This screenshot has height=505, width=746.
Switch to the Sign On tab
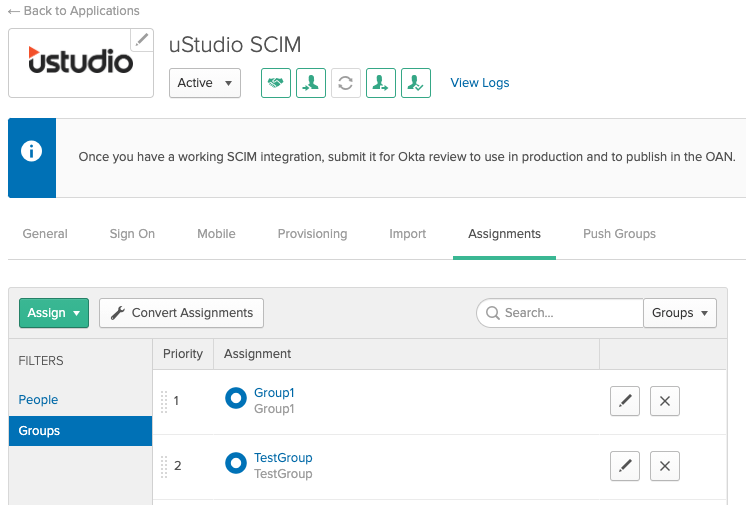132,234
